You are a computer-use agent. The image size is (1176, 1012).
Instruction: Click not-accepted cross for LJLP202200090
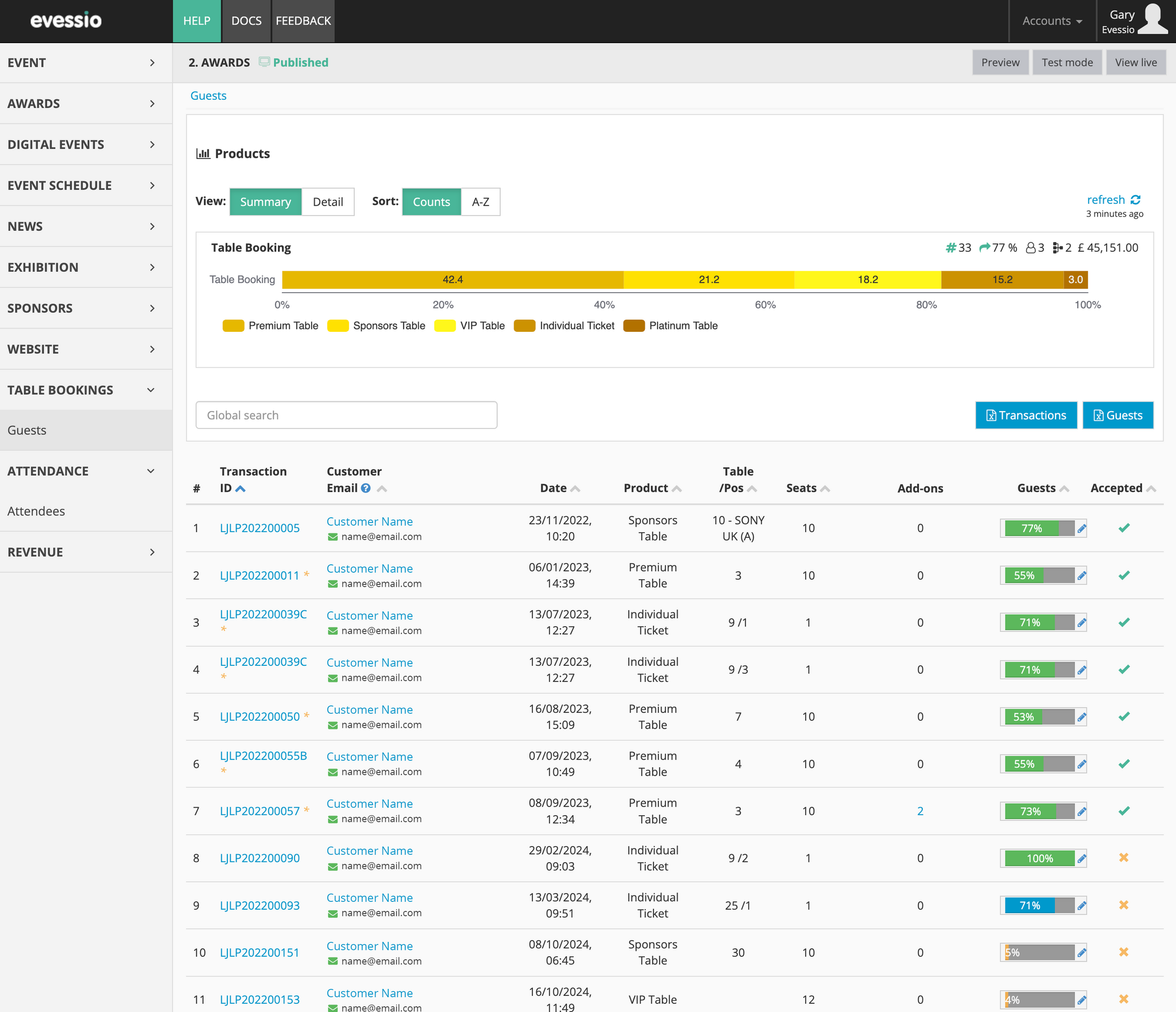pos(1124,858)
